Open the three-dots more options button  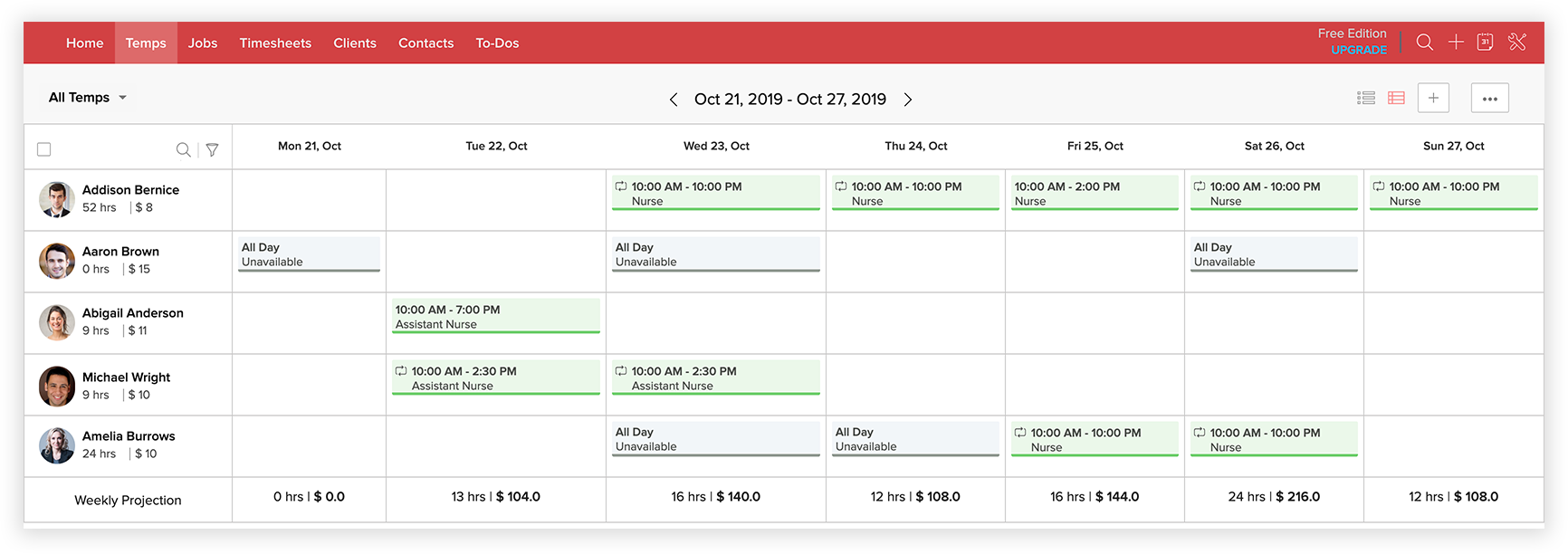1490,98
